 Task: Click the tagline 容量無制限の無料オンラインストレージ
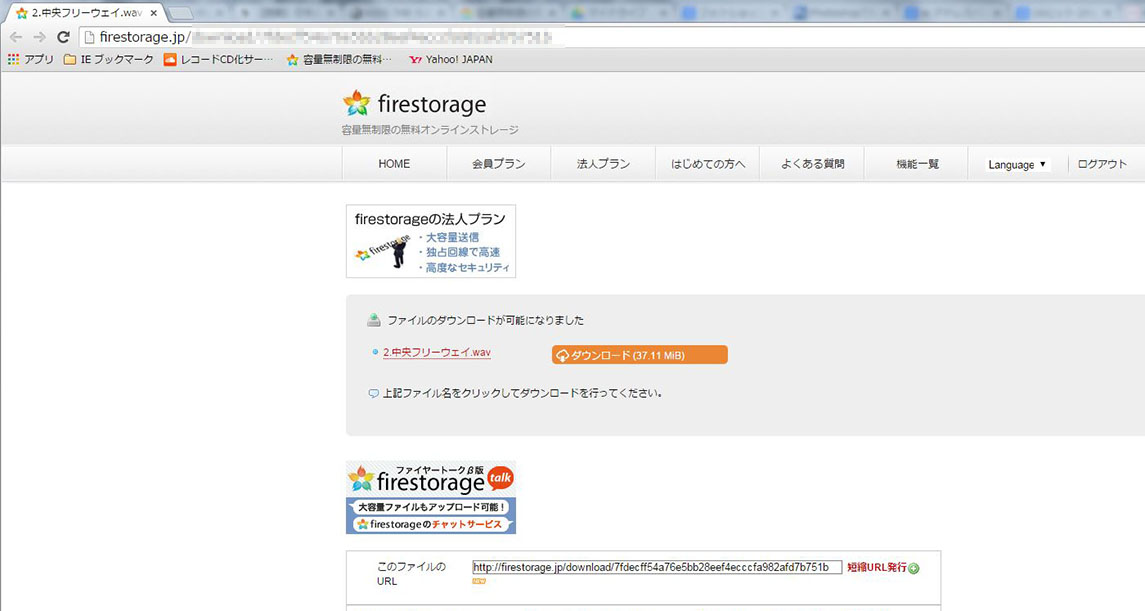tap(430, 130)
